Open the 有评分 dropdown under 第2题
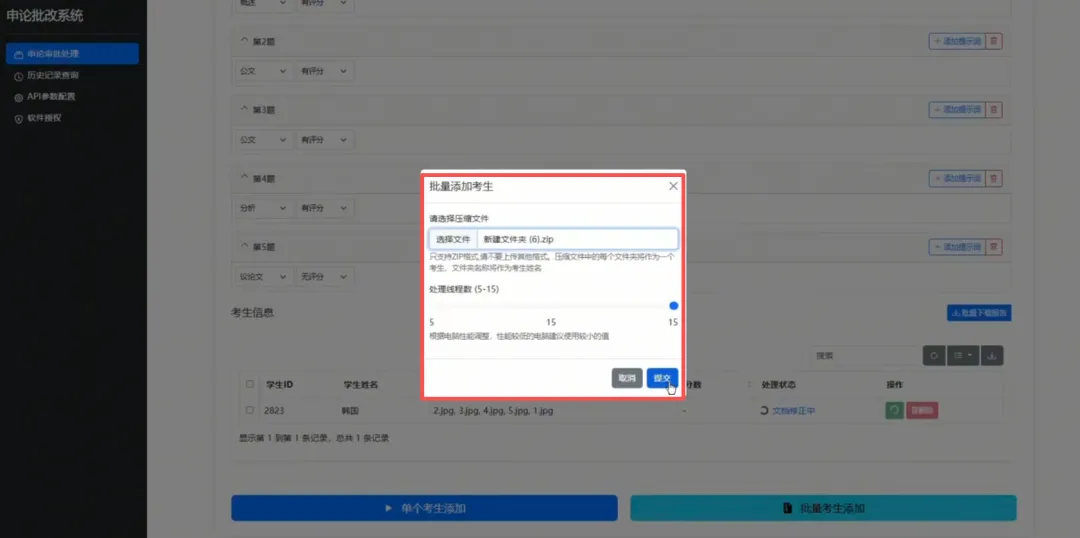 coord(324,71)
